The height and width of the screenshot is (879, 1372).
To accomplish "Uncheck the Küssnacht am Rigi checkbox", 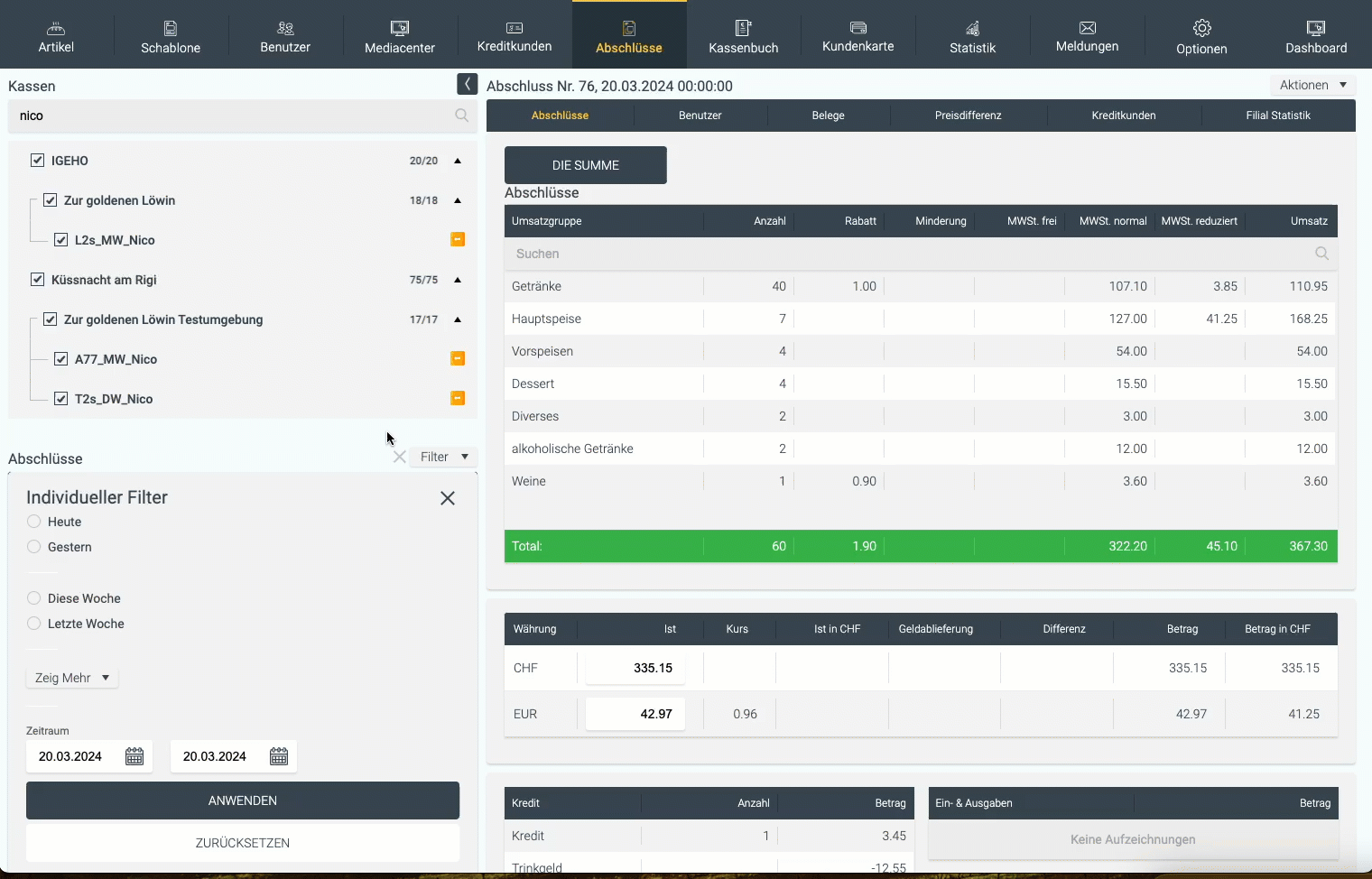I will (37, 279).
